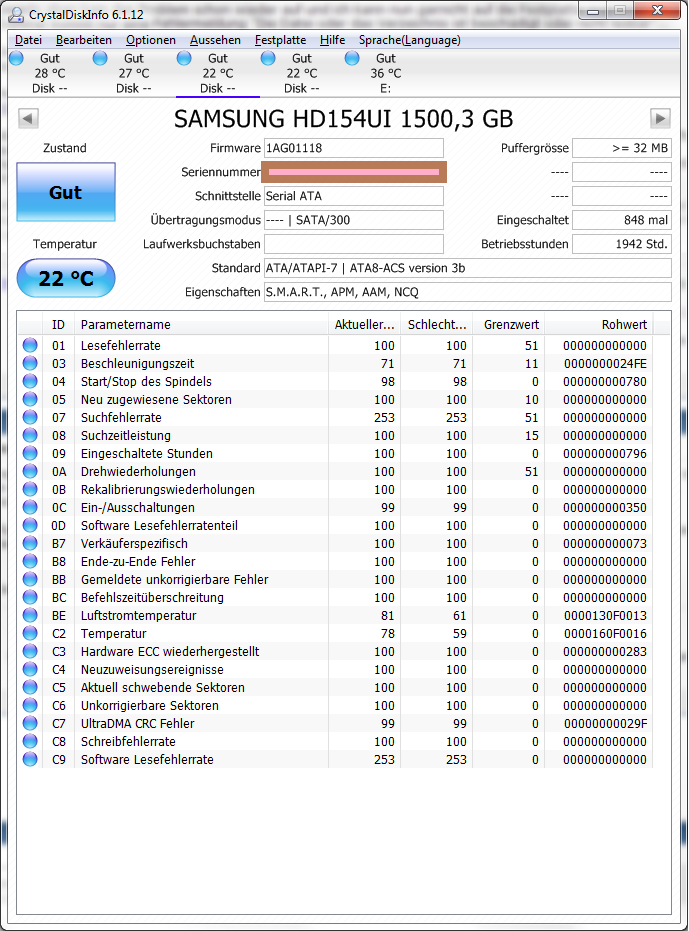689x931 pixels.
Task: Click the Übertragungsmodus SATA/300 field
Action: pos(353,220)
